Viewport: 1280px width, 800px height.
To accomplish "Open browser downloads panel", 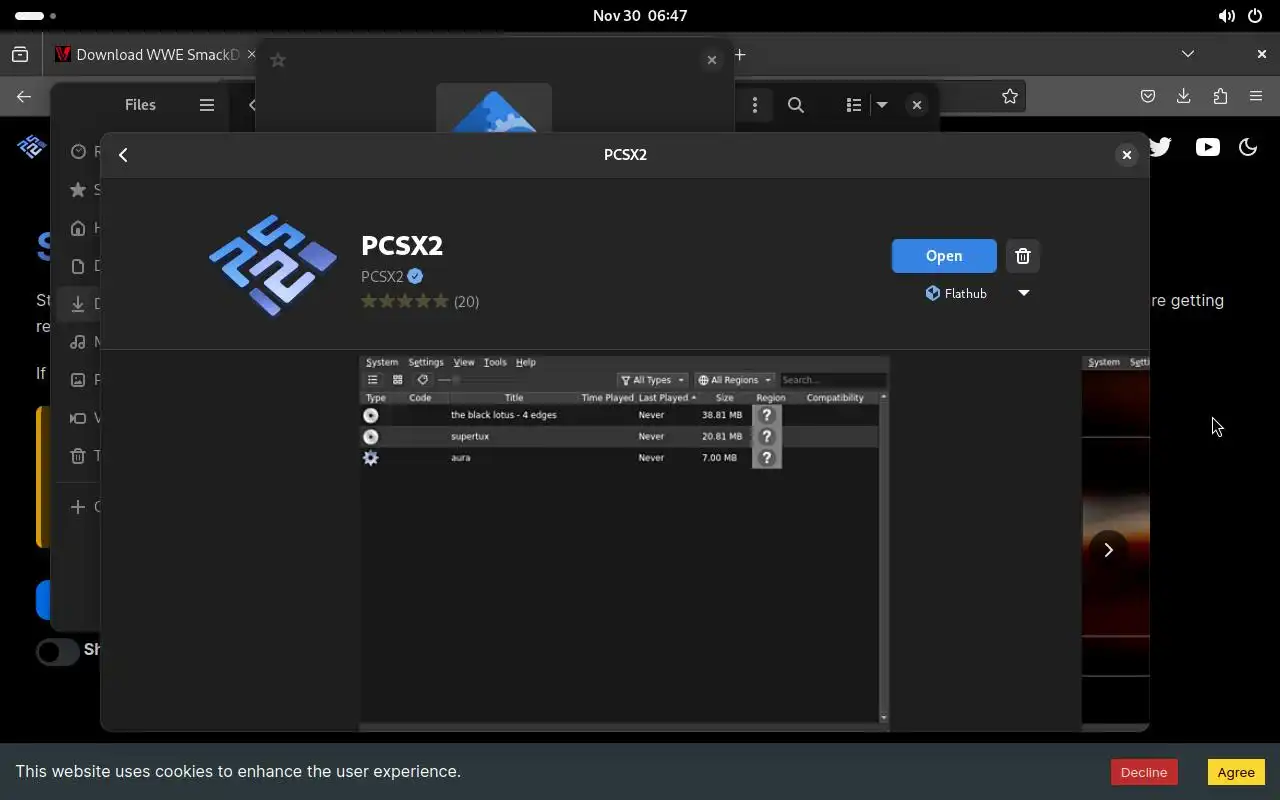I will click(x=1184, y=97).
